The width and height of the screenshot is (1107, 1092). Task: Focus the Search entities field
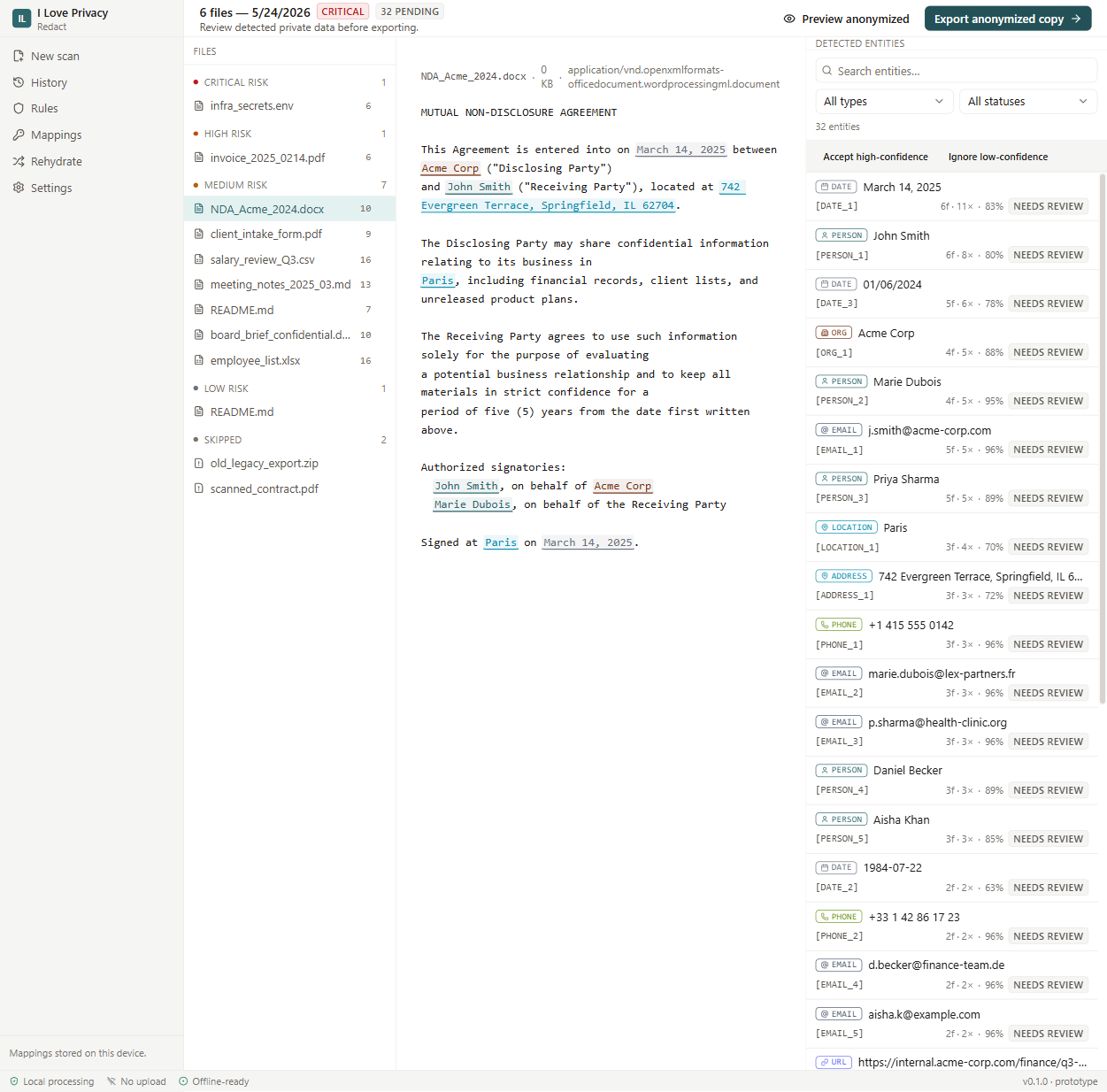pos(956,71)
